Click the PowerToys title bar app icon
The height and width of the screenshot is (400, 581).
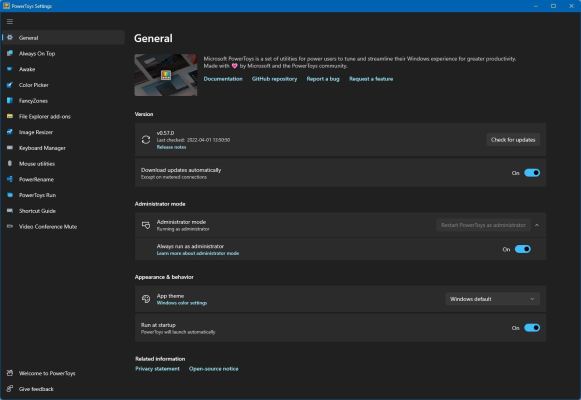[6, 6]
